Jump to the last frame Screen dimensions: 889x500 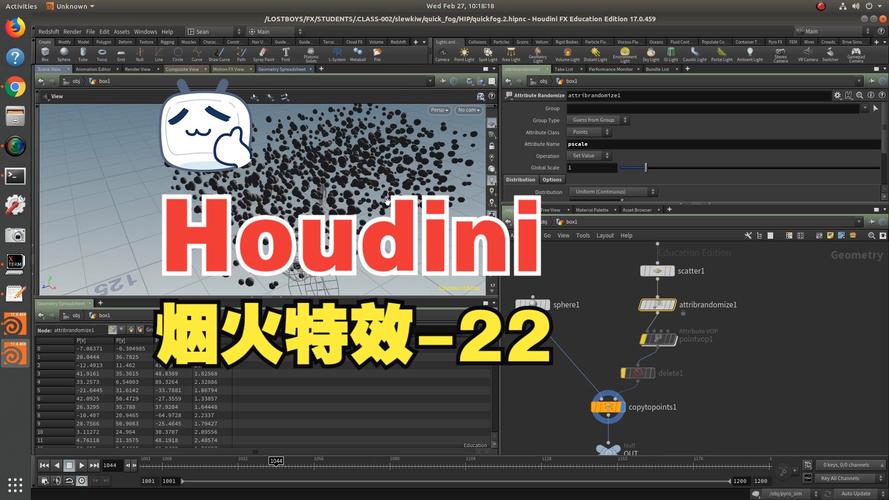tap(94, 465)
